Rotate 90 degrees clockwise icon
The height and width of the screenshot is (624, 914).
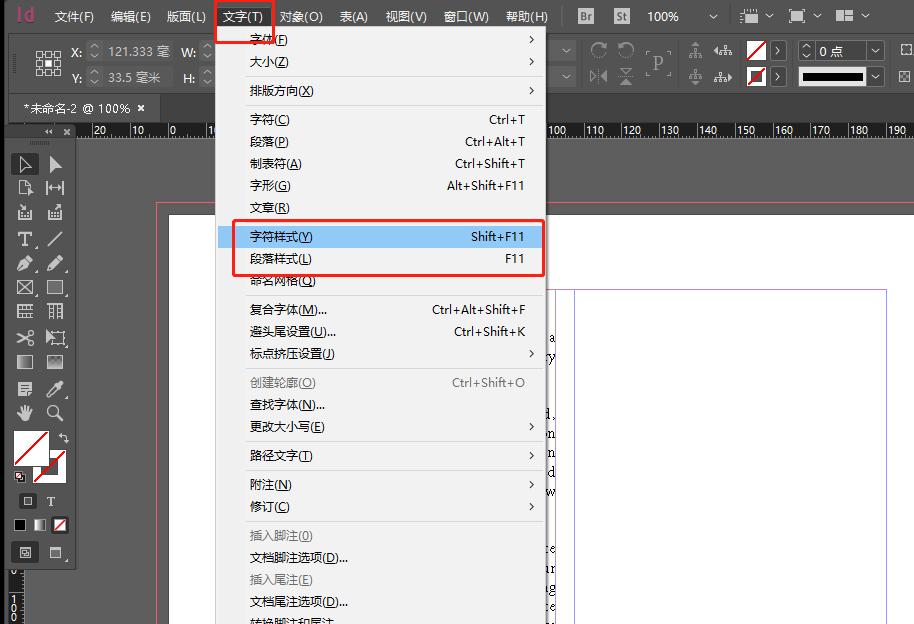tap(599, 50)
